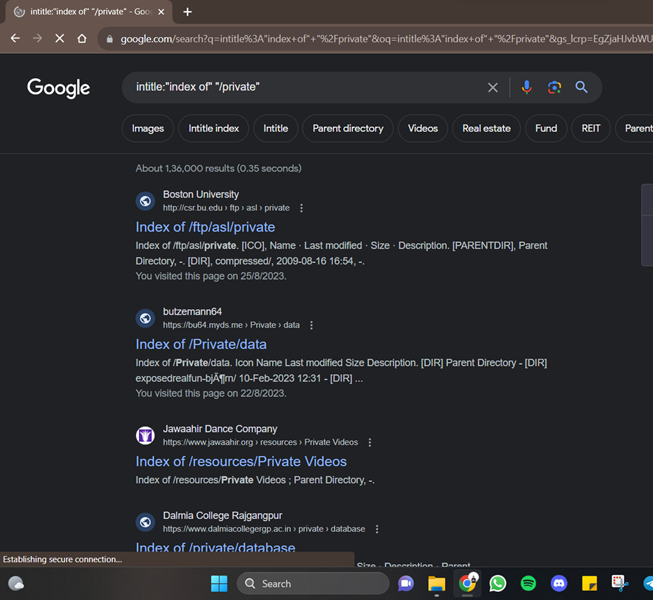The image size is (653, 600).
Task: Open File Explorer from the taskbar
Action: (436, 583)
